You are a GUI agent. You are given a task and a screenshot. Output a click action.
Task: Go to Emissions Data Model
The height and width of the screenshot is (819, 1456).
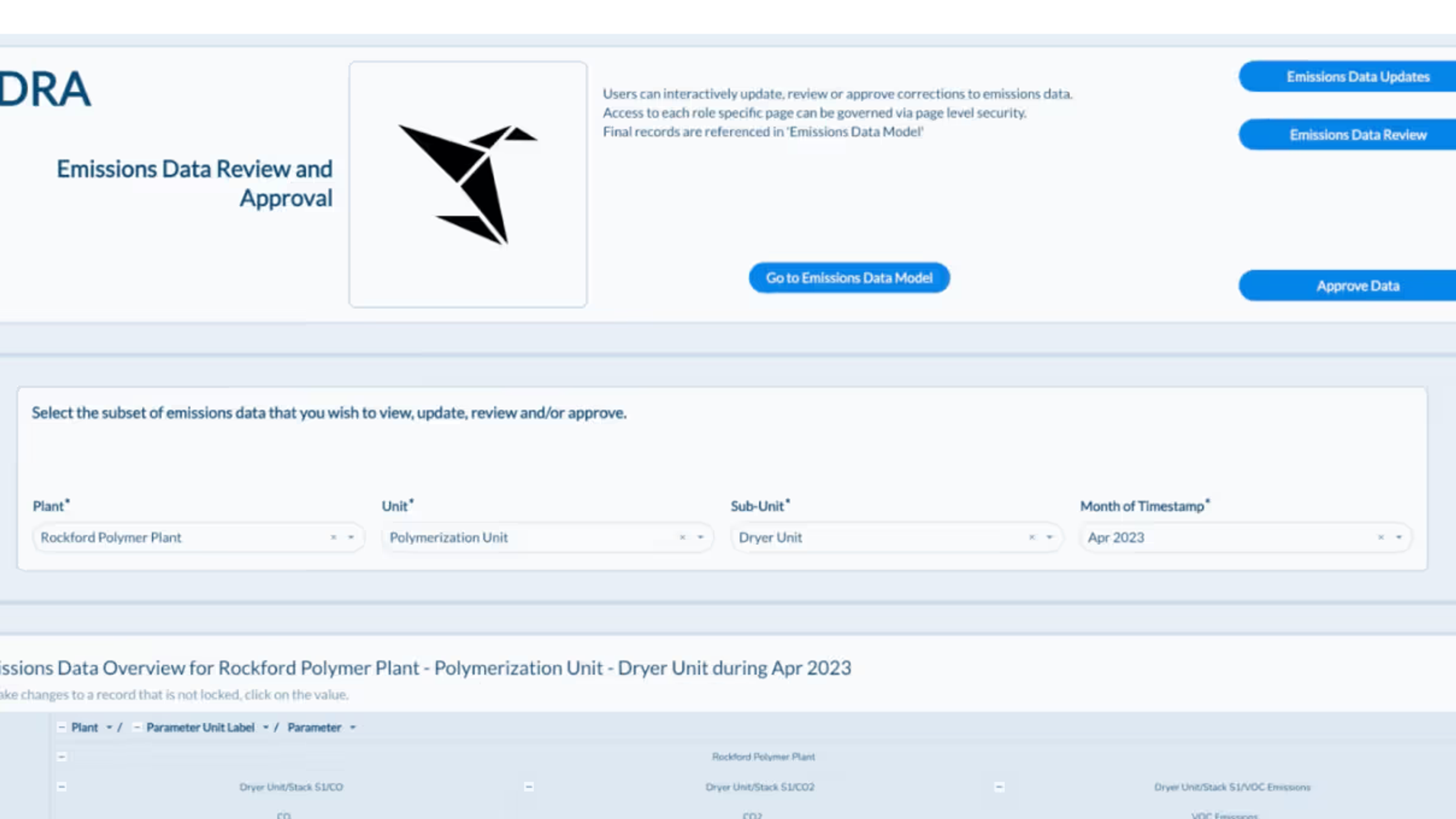(849, 278)
